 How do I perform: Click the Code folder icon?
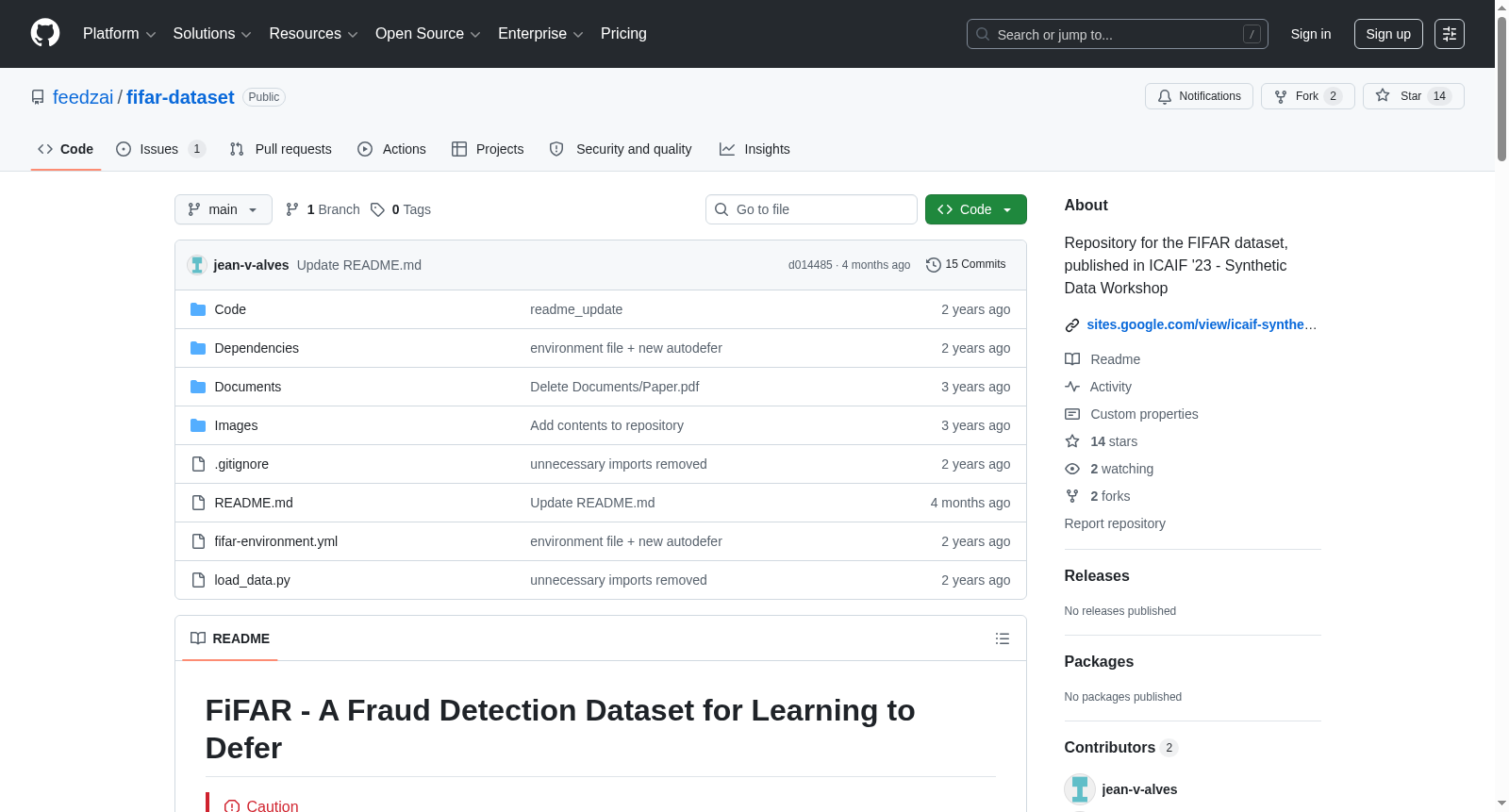(x=198, y=309)
